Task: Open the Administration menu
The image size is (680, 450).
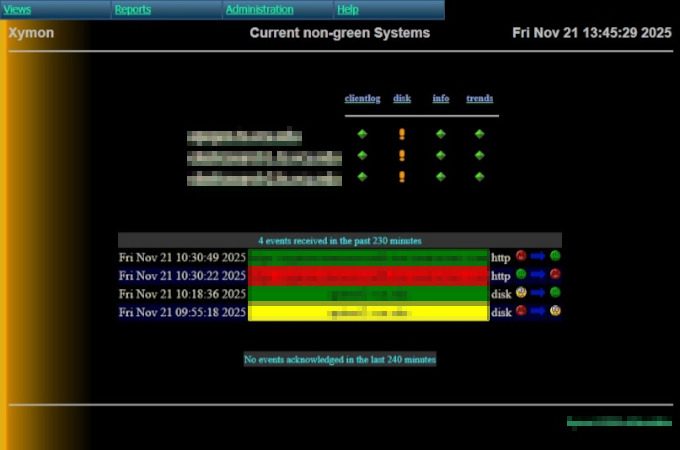Action: [x=259, y=10]
